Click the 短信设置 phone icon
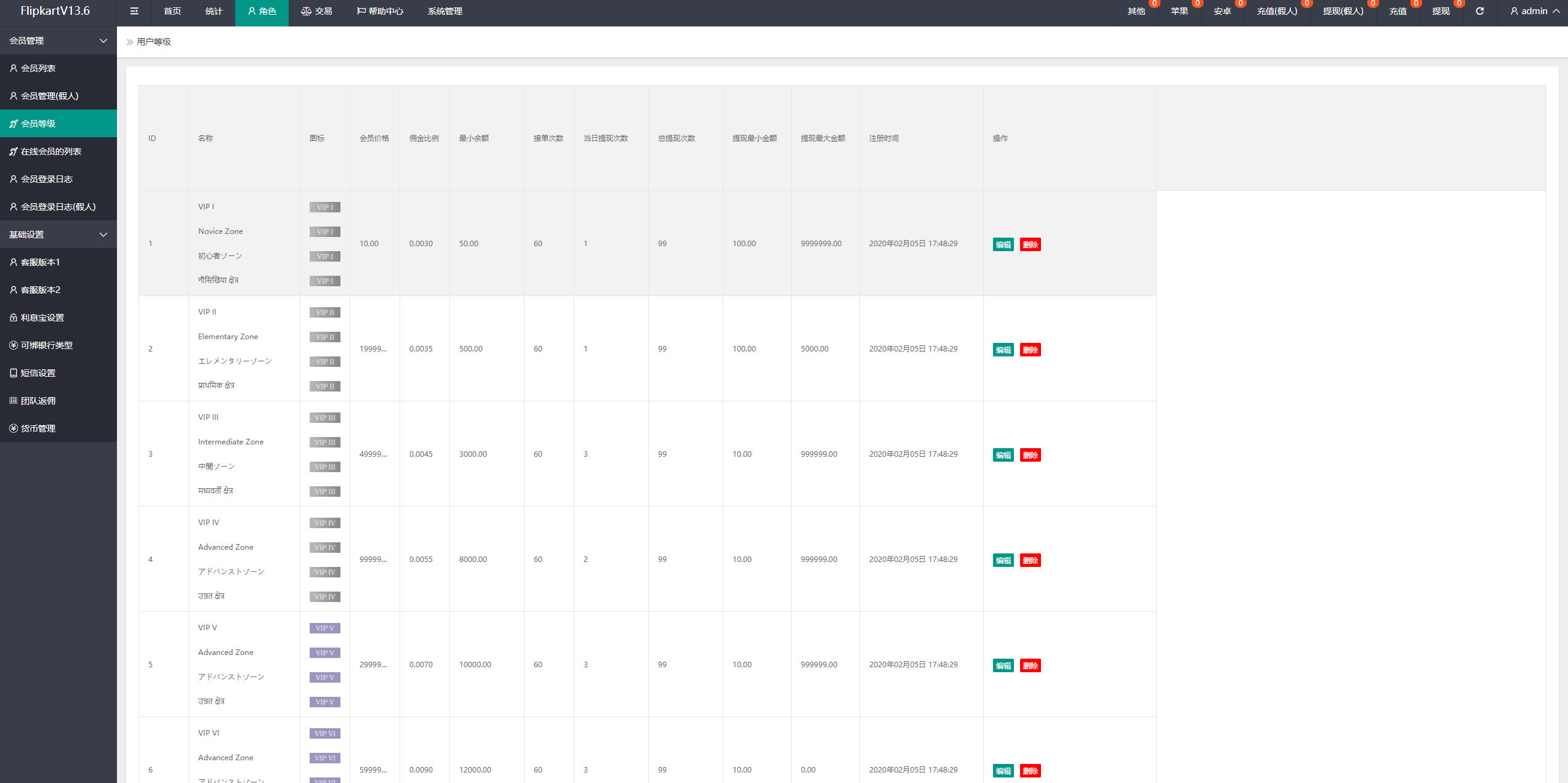1568x783 pixels. (x=14, y=373)
